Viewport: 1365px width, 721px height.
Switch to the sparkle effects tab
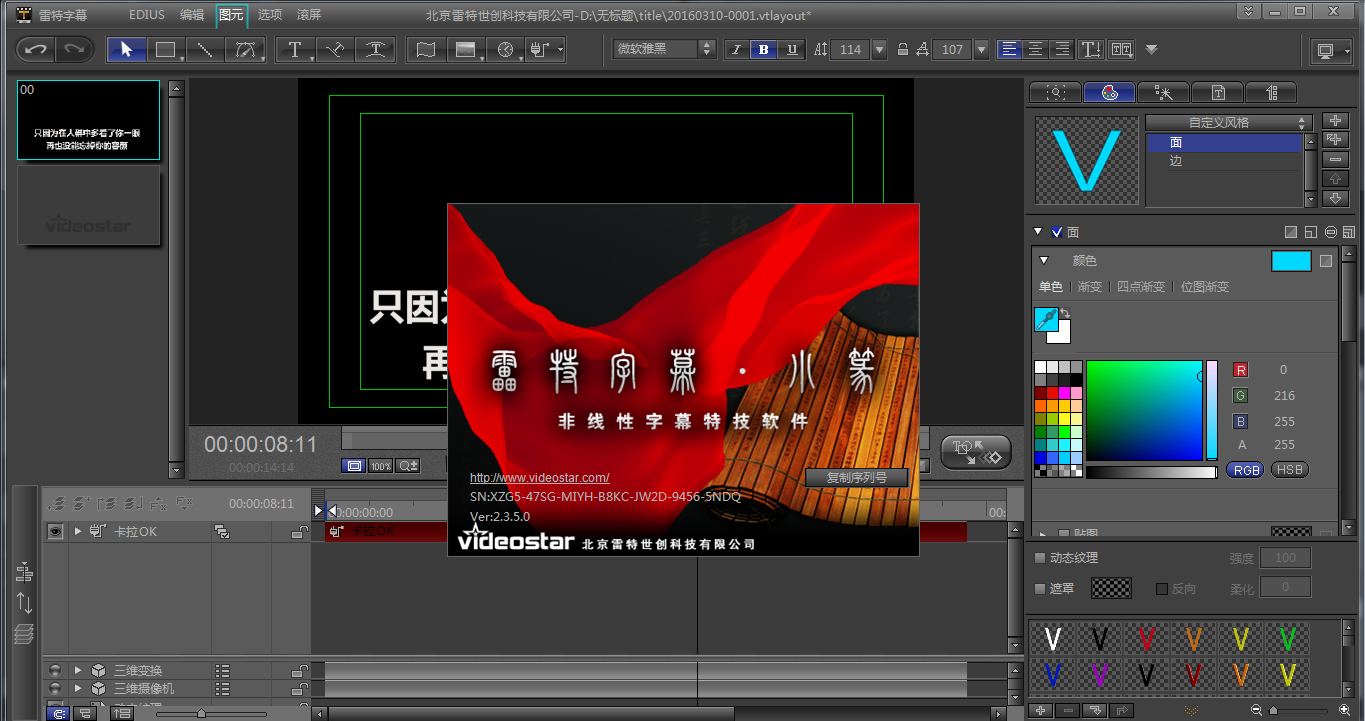[1163, 92]
